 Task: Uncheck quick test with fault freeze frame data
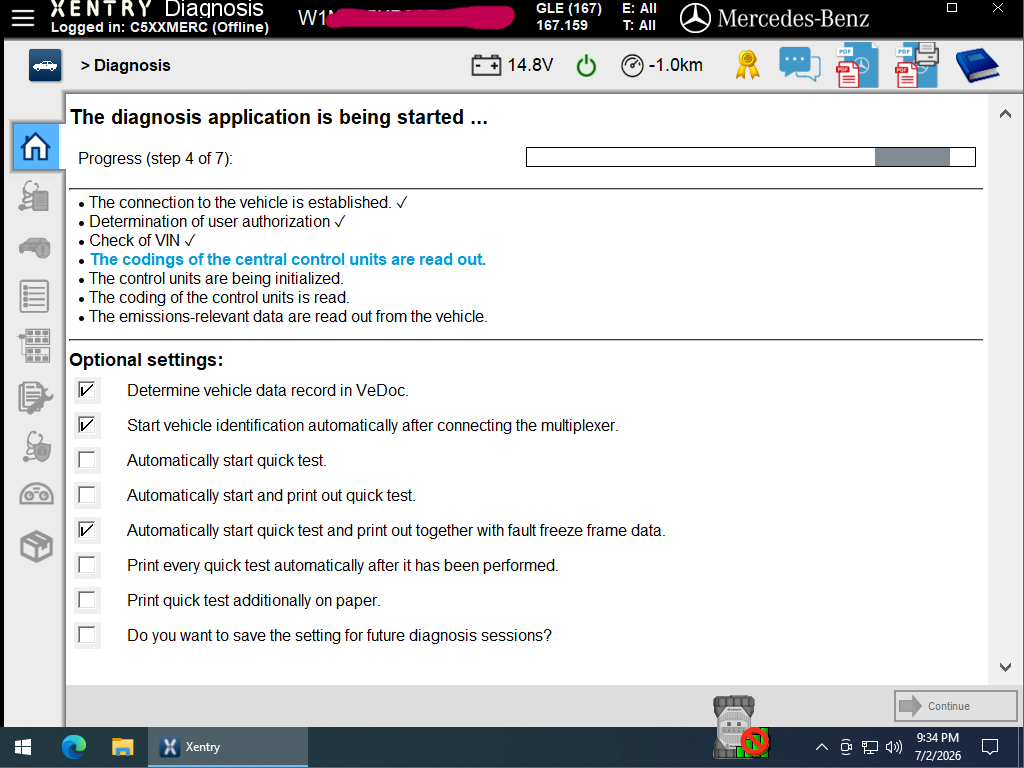coord(87,530)
